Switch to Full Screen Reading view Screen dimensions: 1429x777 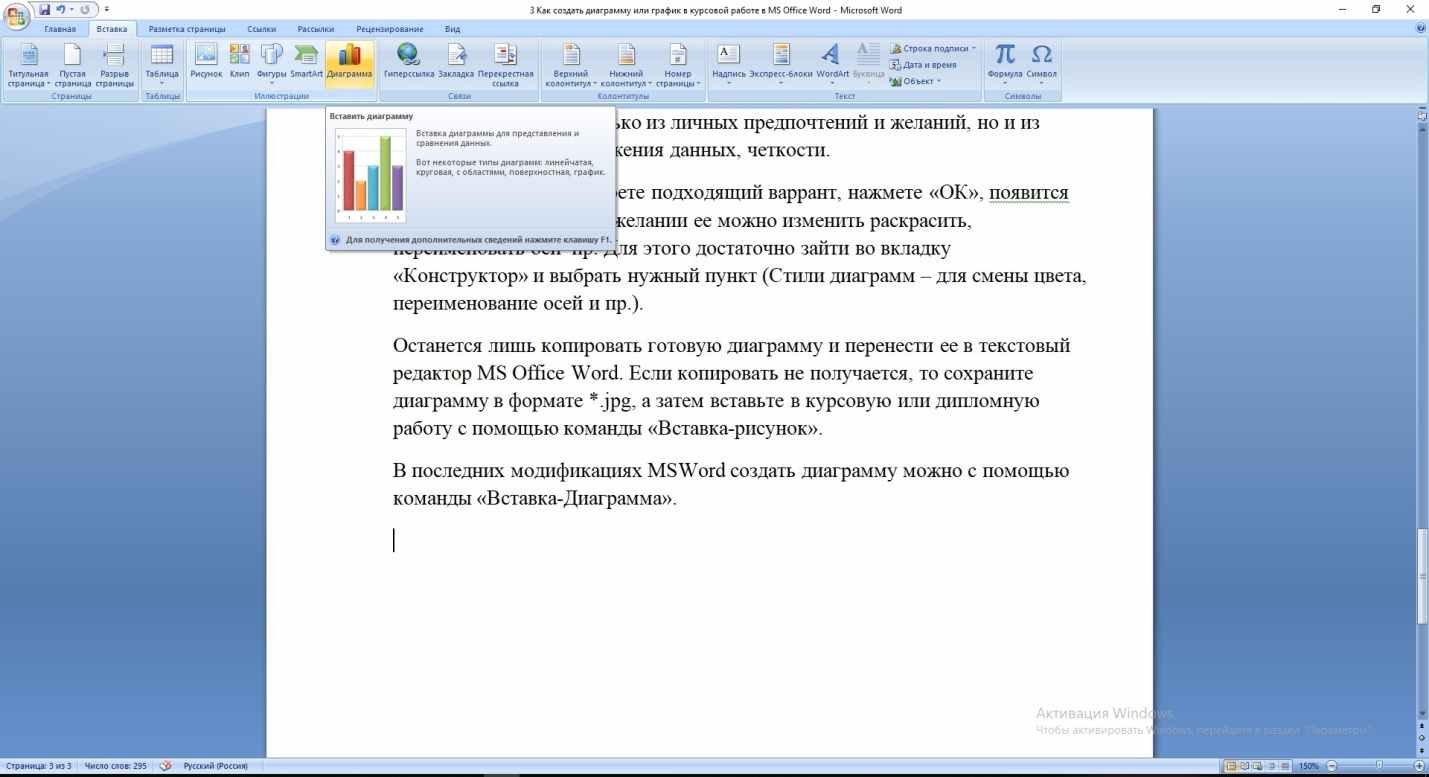point(1245,766)
